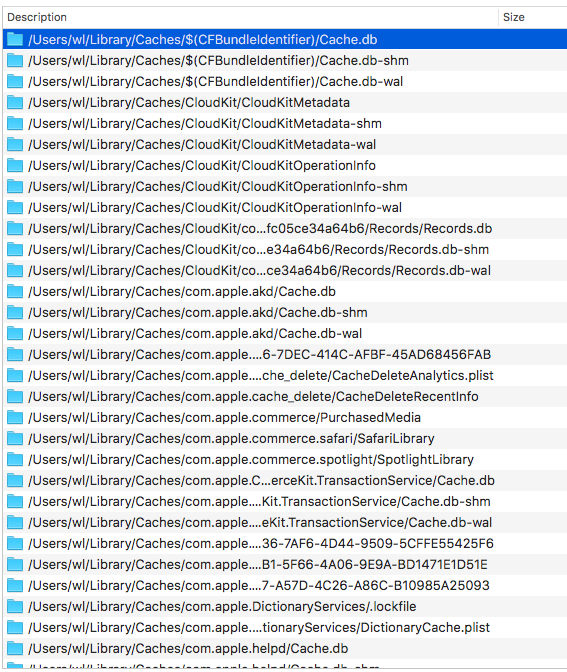Click folder icon beside Records/Records.db-shm
This screenshot has height=672, width=567.
coord(15,249)
